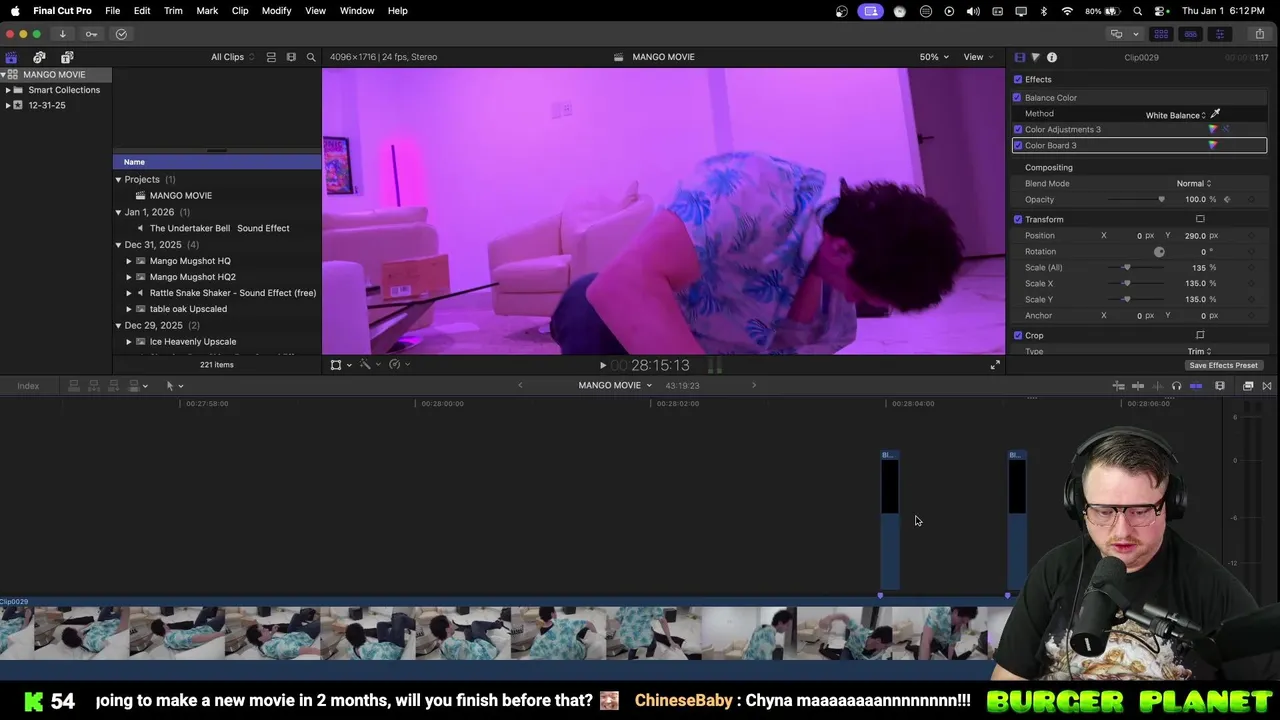Show the Photos and Audio sidebar
Image resolution: width=1280 pixels, height=720 pixels.
39,57
